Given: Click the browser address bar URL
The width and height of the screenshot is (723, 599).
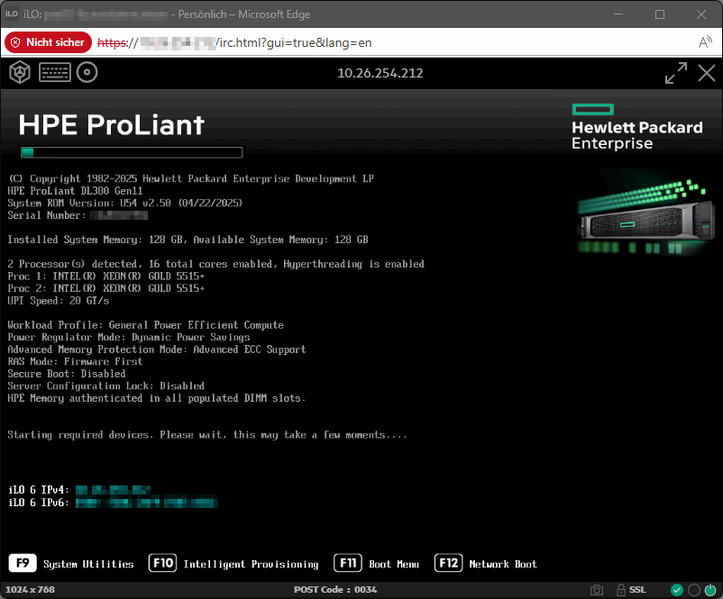Looking at the screenshot, I should (234, 42).
